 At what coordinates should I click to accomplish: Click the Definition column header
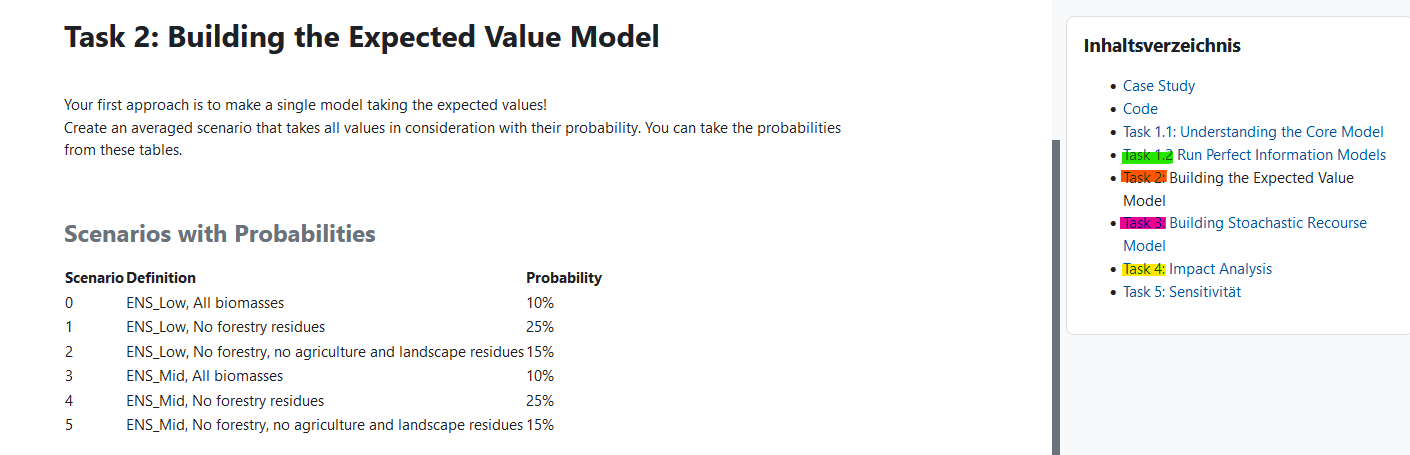point(161,278)
